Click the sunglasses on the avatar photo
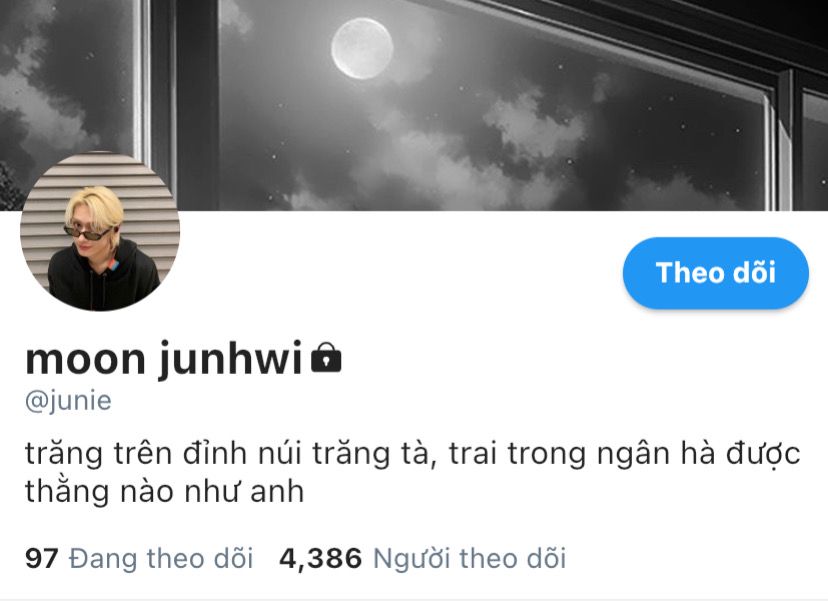 click(87, 232)
